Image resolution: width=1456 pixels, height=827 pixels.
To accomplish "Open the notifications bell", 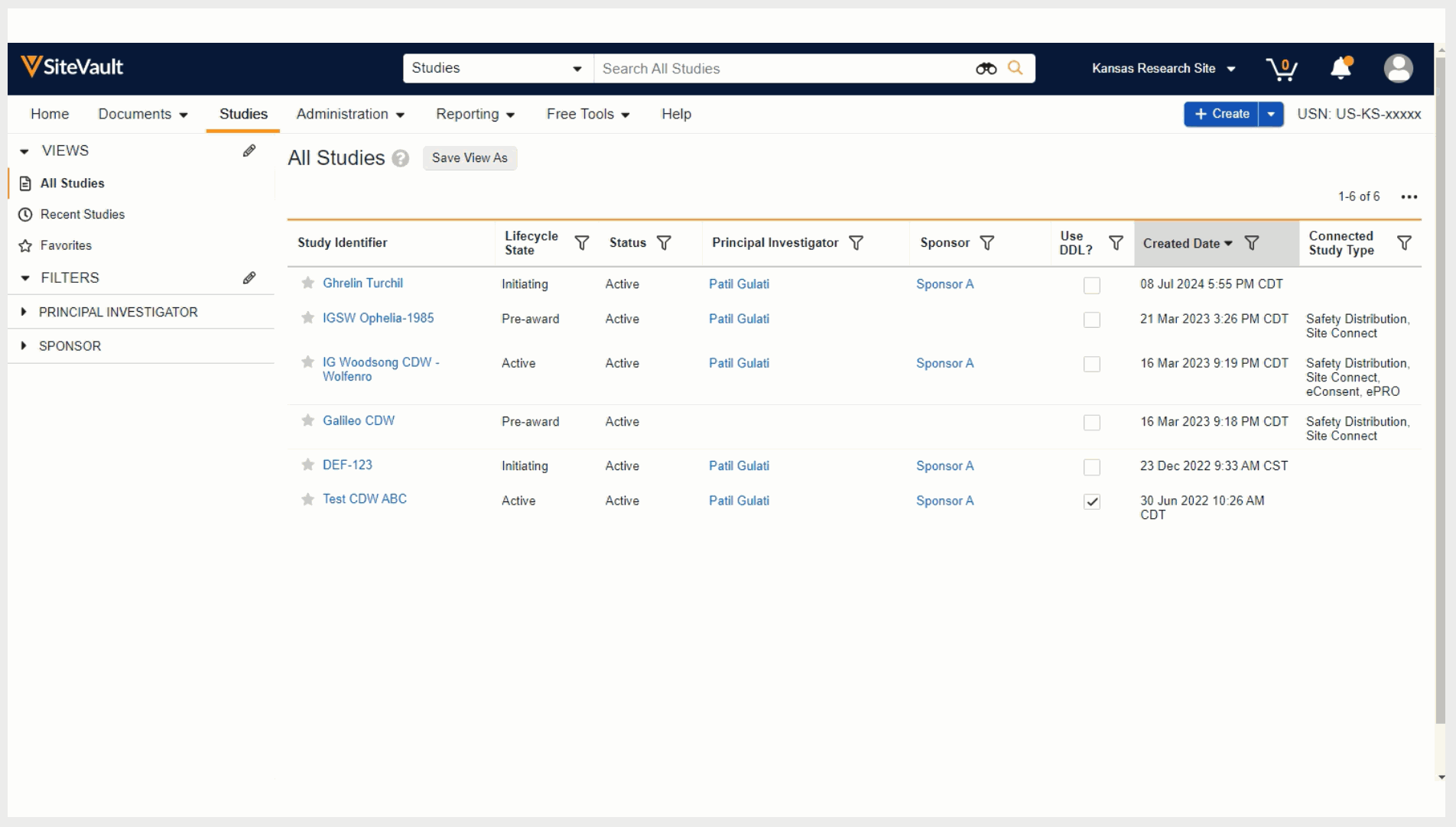I will 1341,69.
